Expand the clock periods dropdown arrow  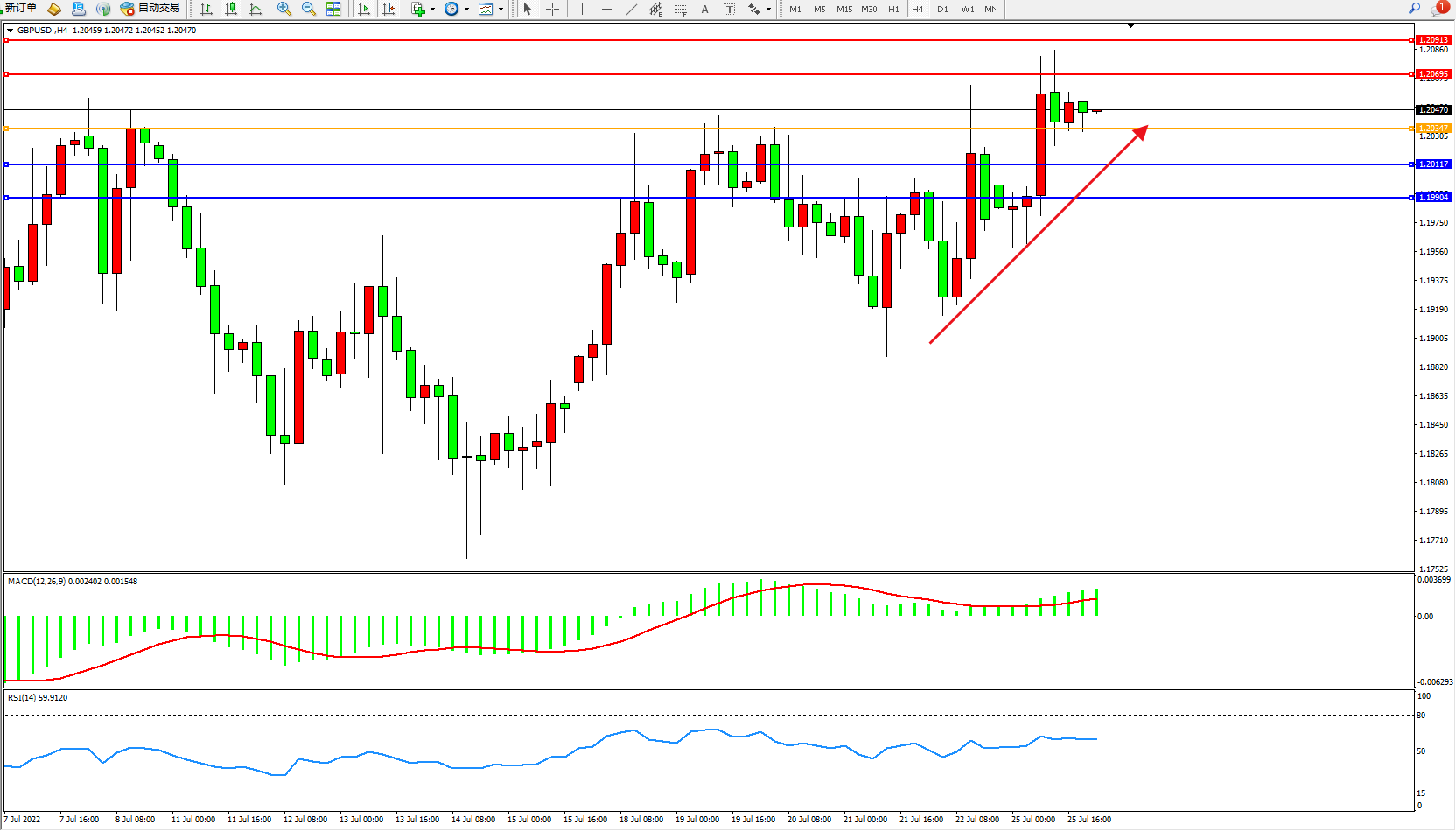pyautogui.click(x=466, y=10)
